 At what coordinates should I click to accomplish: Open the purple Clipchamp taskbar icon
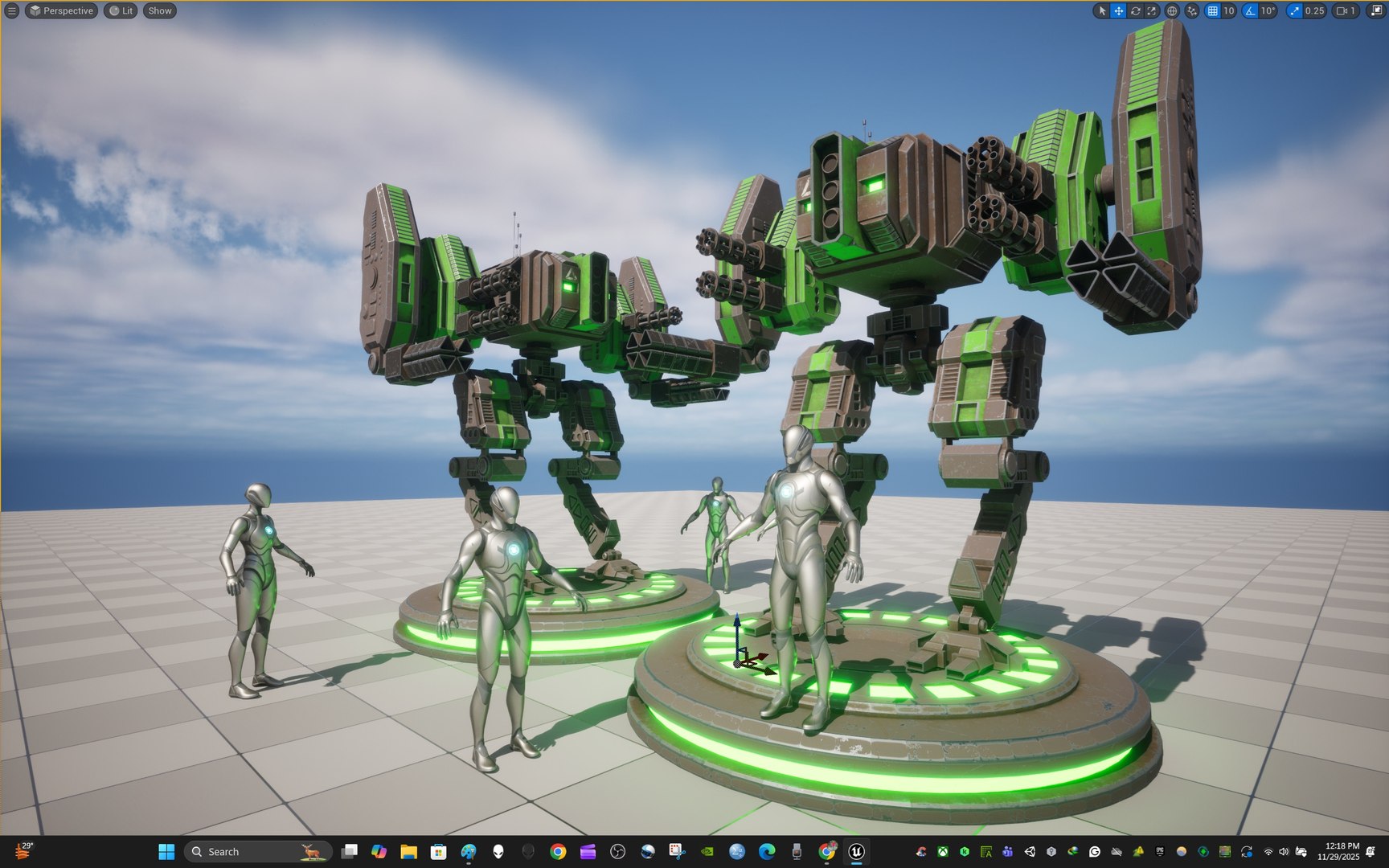[588, 852]
